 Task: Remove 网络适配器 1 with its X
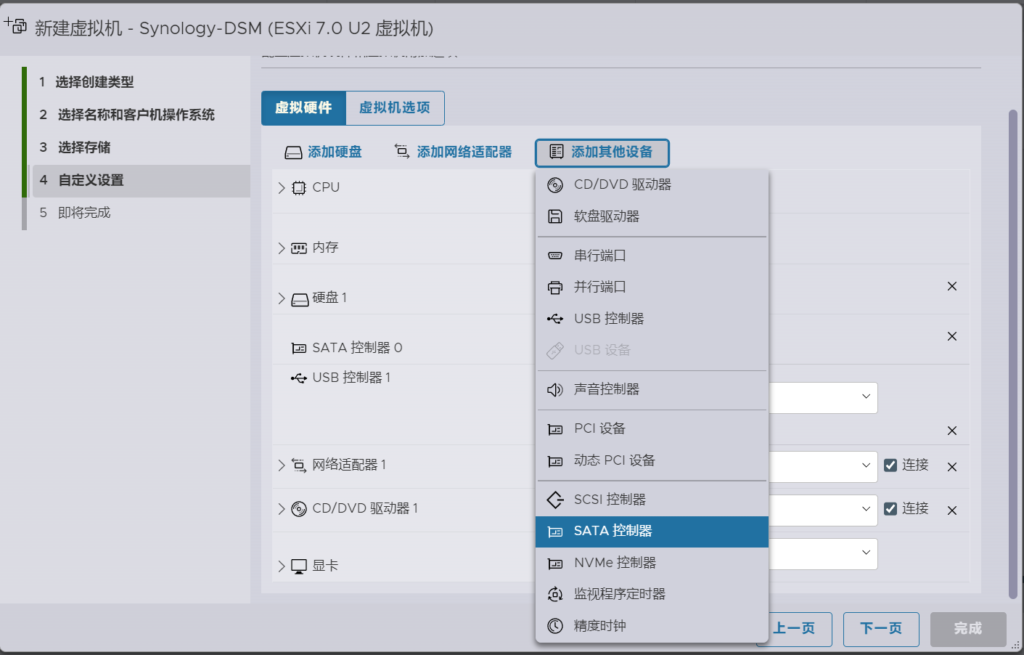(952, 467)
